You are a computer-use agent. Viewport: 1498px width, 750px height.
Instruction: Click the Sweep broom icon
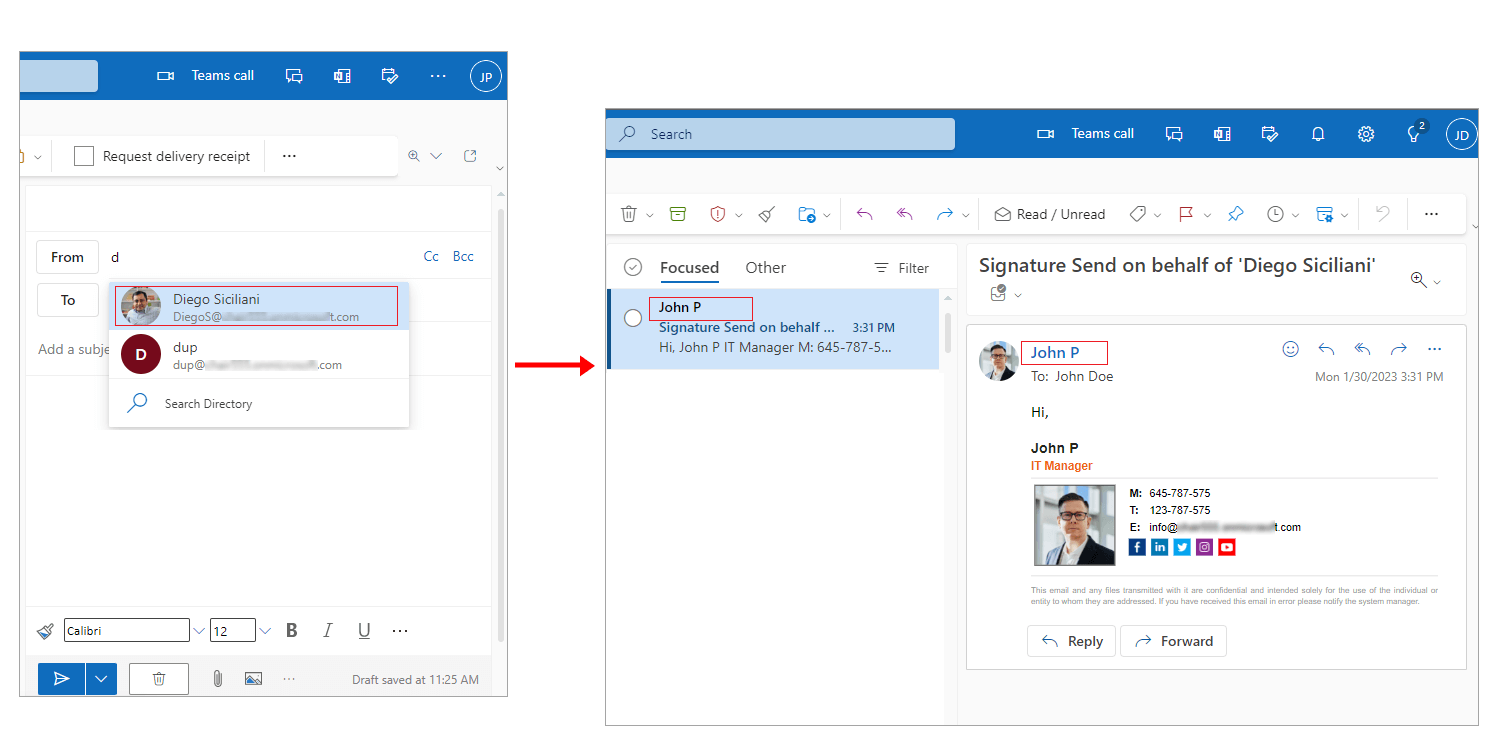tap(767, 214)
